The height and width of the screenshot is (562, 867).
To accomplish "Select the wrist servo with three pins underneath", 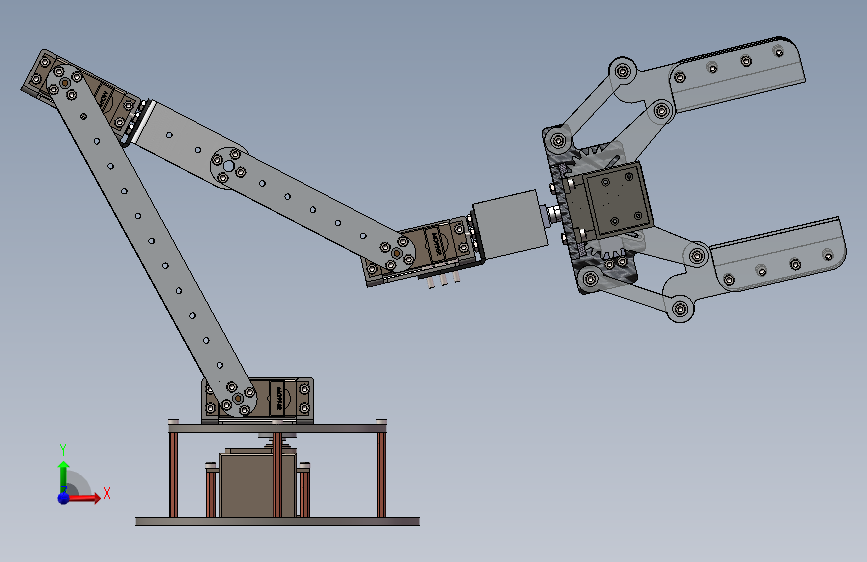I will tap(423, 252).
